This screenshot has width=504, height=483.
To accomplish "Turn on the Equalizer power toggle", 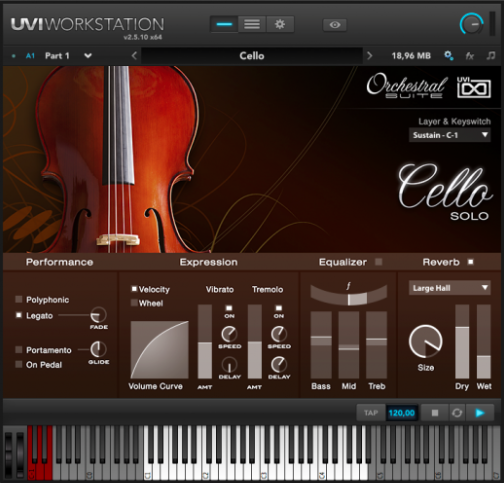I will (x=378, y=262).
